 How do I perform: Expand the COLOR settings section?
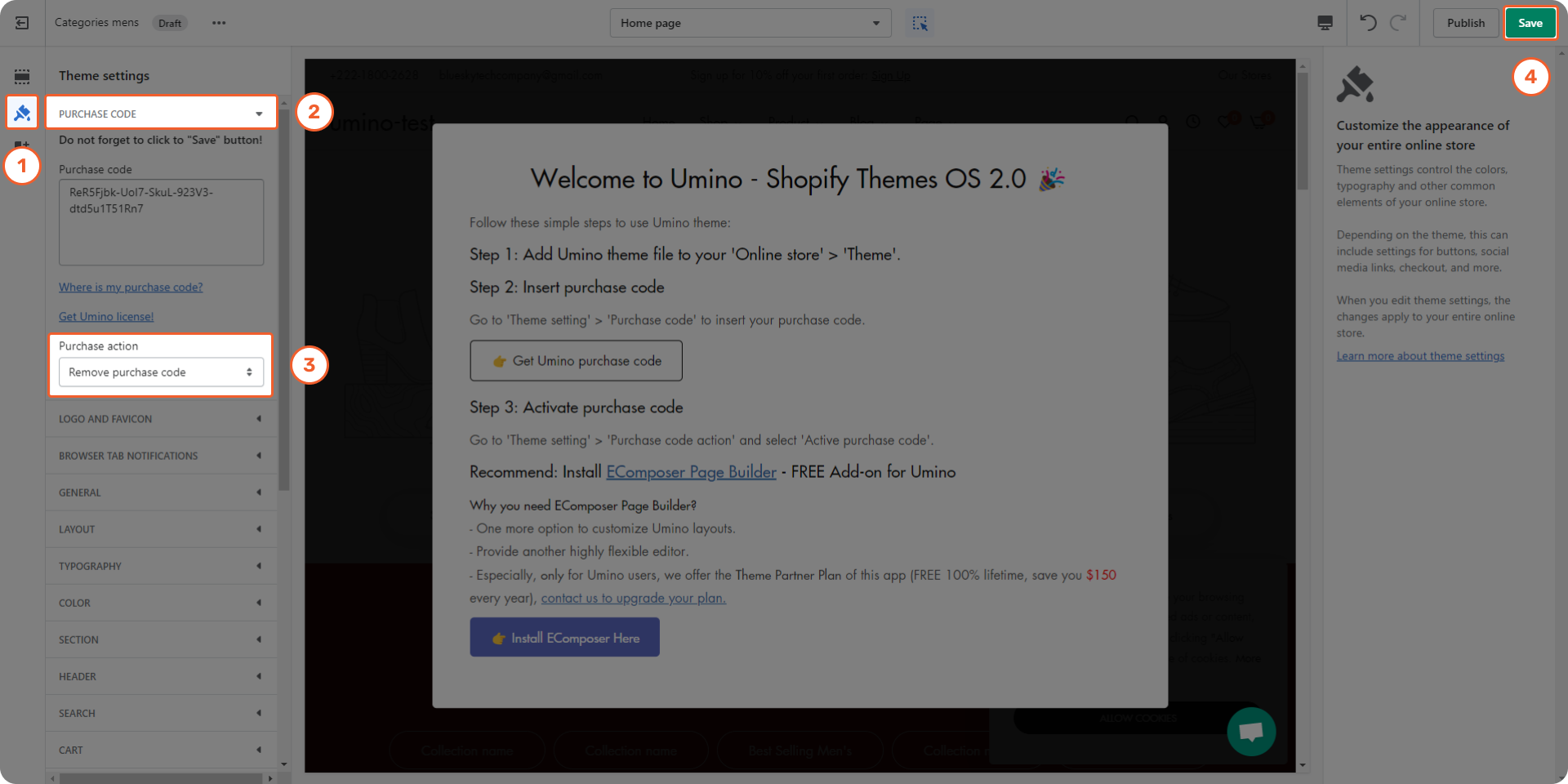coord(161,603)
